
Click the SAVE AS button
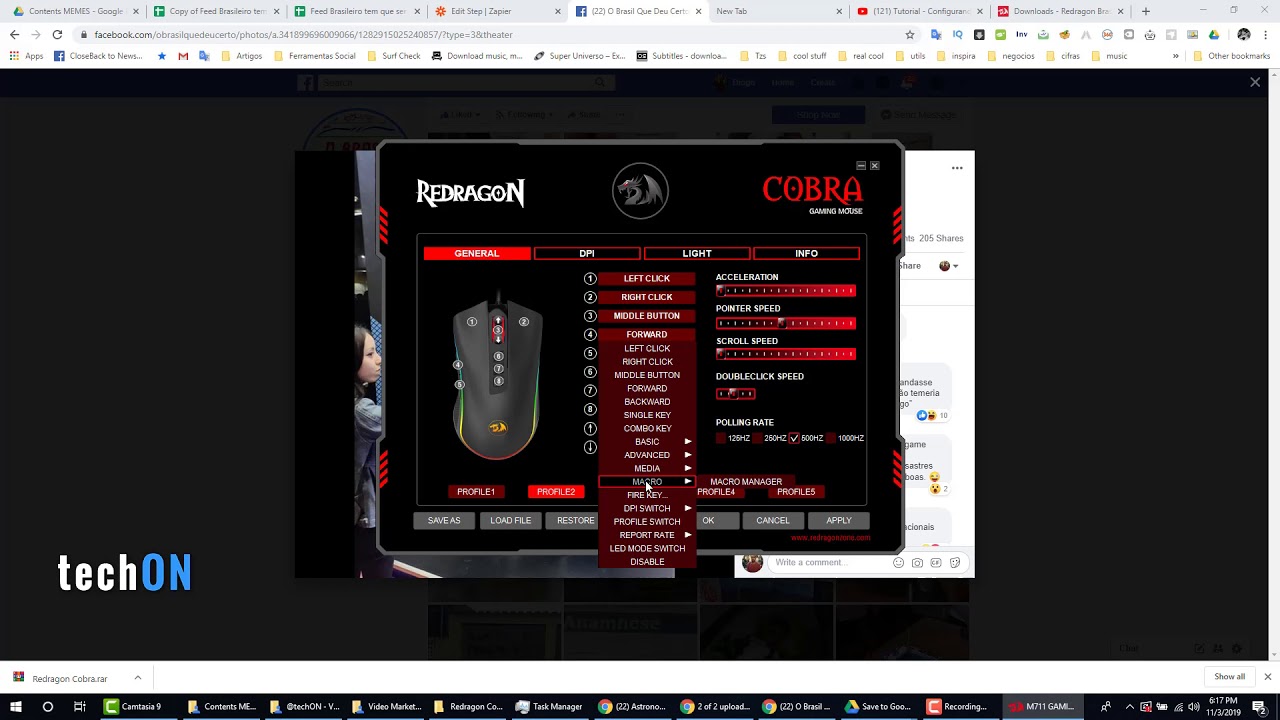(x=444, y=521)
